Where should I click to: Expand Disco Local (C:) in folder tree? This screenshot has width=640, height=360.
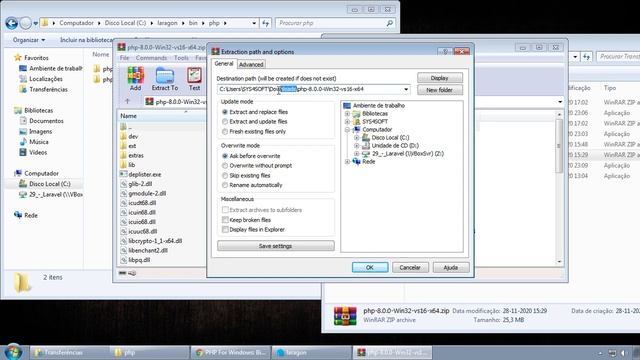[x=357, y=138]
